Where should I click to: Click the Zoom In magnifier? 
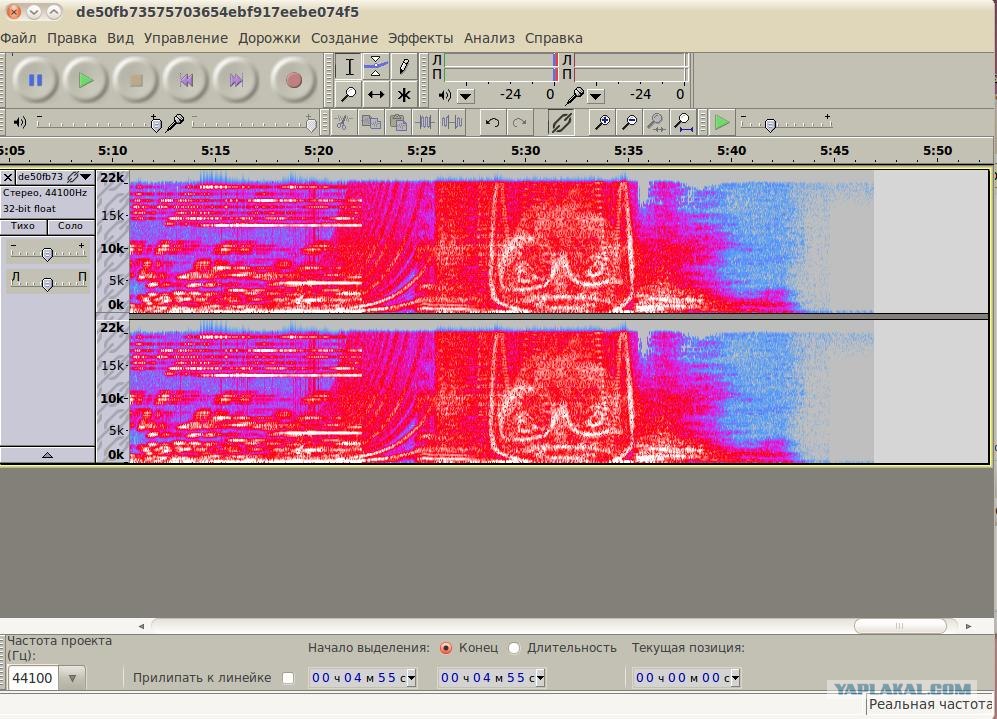tap(602, 122)
